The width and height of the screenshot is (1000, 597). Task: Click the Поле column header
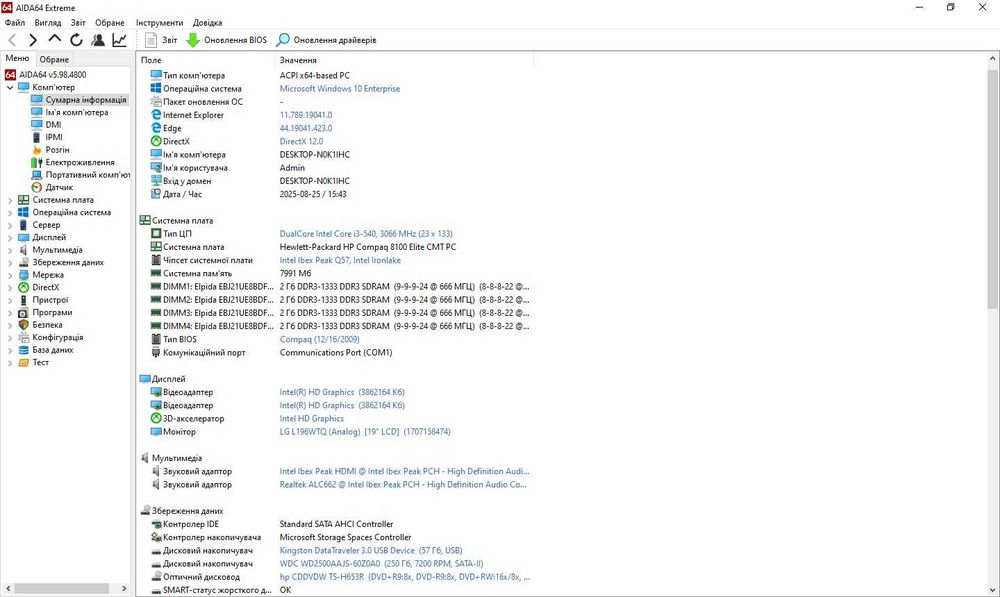(x=205, y=60)
